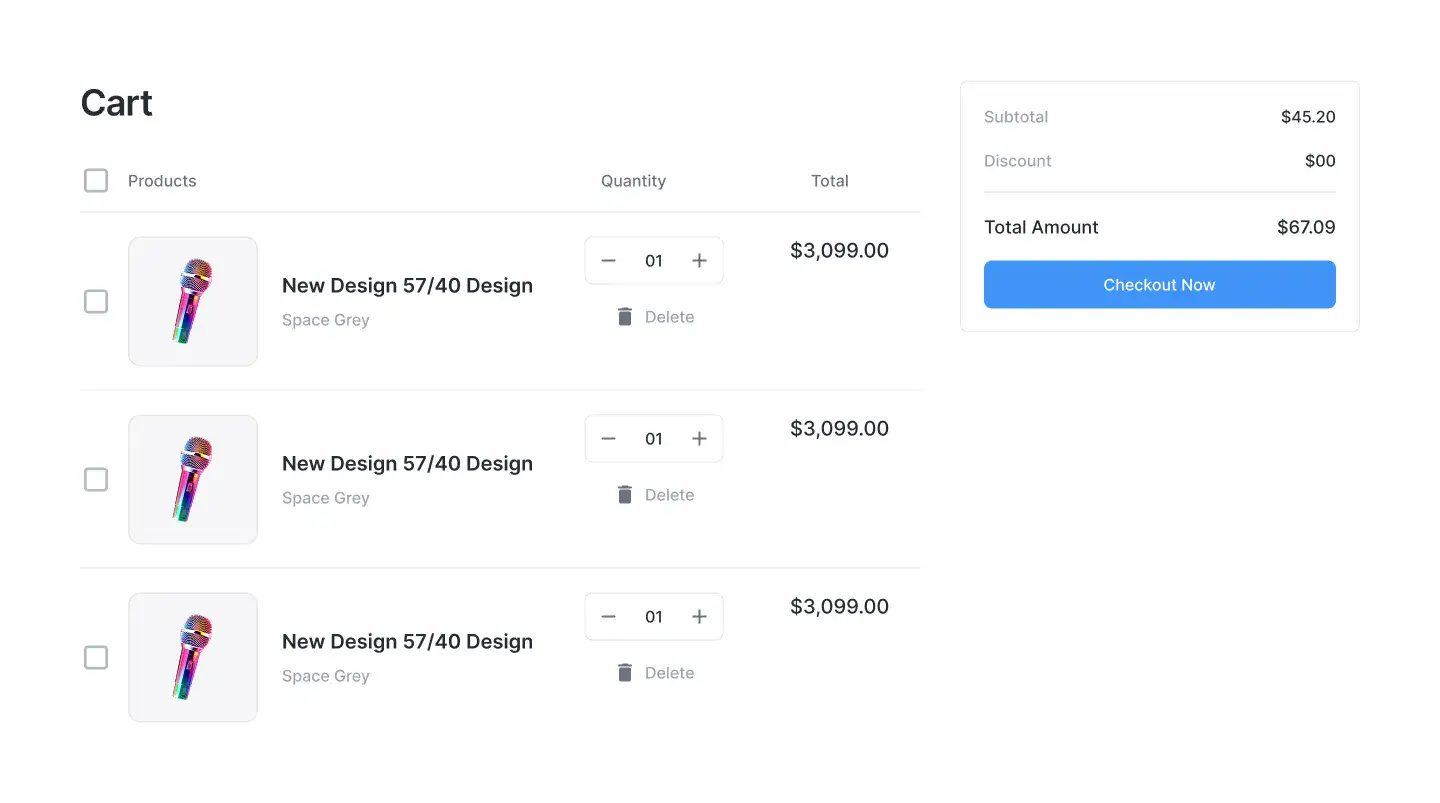The height and width of the screenshot is (803, 1440).
Task: Increase quantity of the second cart item
Action: pos(699,439)
